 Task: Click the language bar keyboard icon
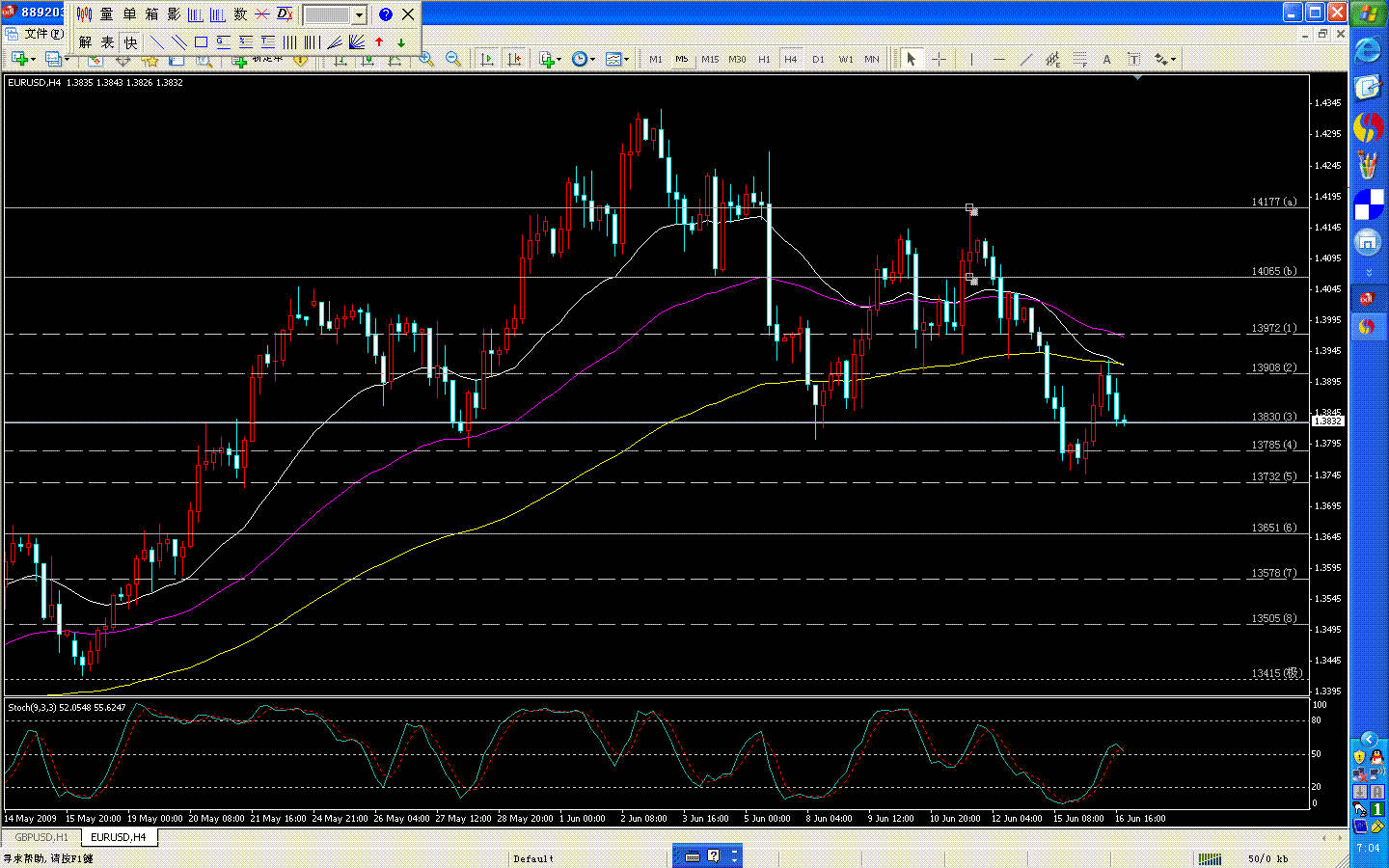coord(693,856)
